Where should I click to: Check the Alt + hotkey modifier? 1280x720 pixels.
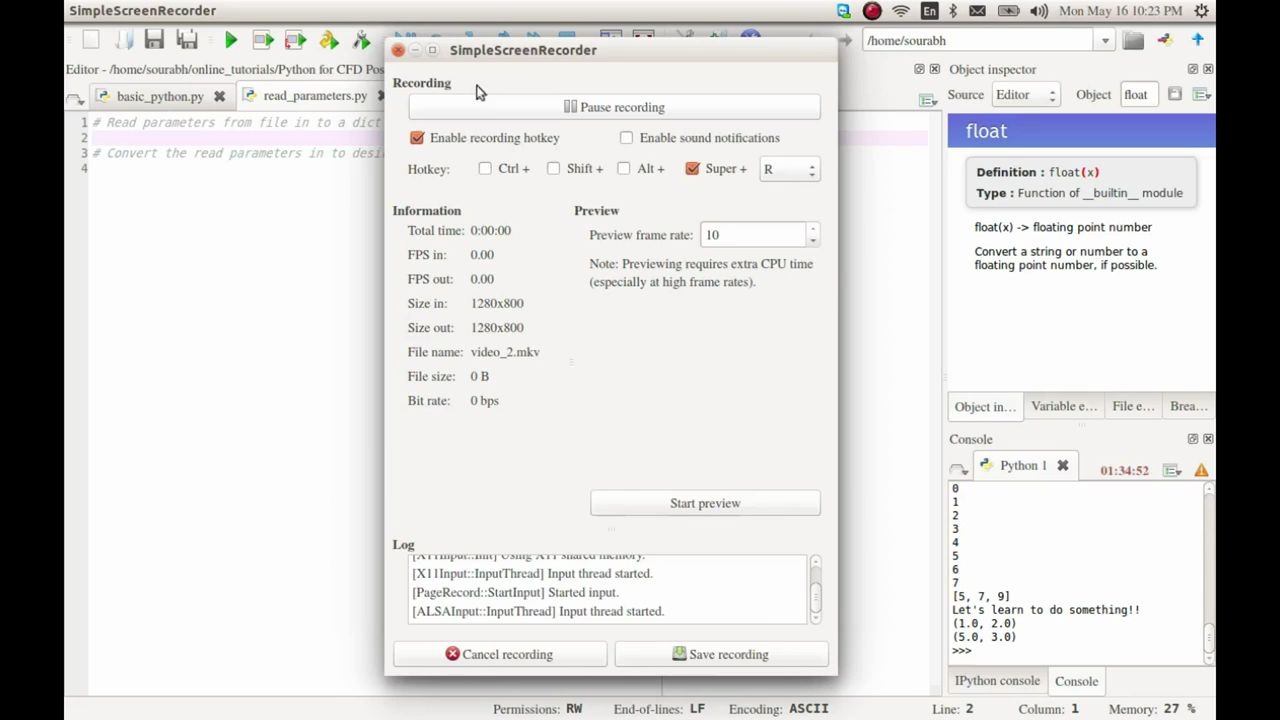(624, 169)
